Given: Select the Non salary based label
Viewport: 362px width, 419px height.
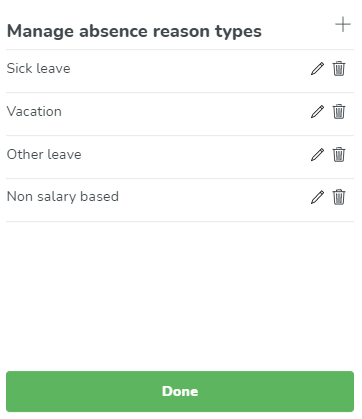Looking at the screenshot, I should pyautogui.click(x=63, y=197).
